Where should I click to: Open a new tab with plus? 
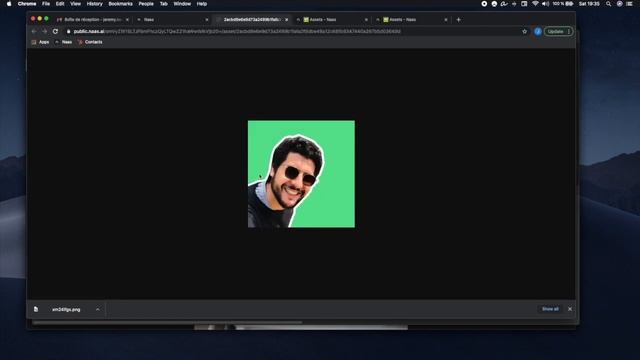tap(458, 20)
